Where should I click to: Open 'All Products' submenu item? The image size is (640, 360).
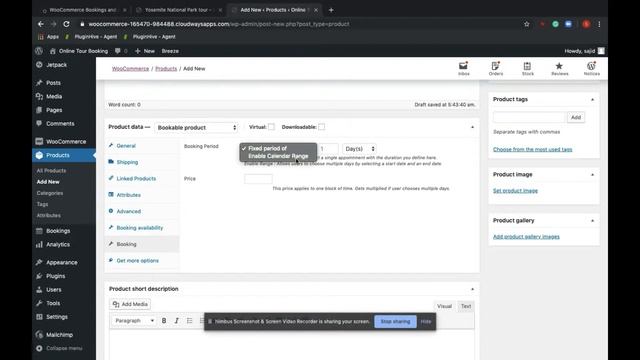(x=51, y=171)
